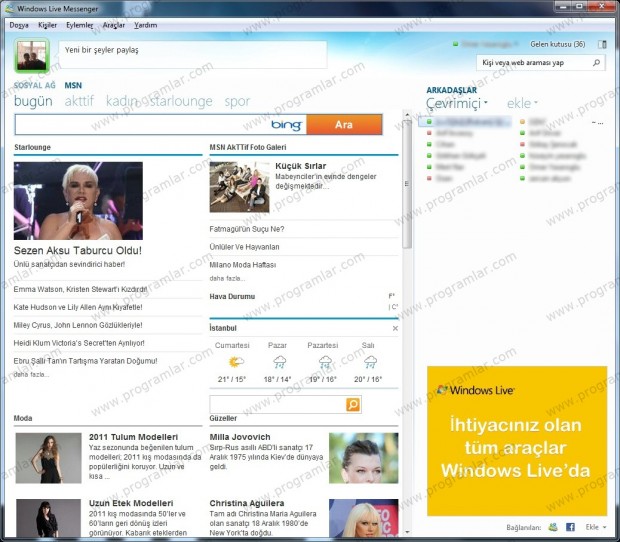Open Christina Aguilera article title
The height and width of the screenshot is (542, 620).
[247, 503]
